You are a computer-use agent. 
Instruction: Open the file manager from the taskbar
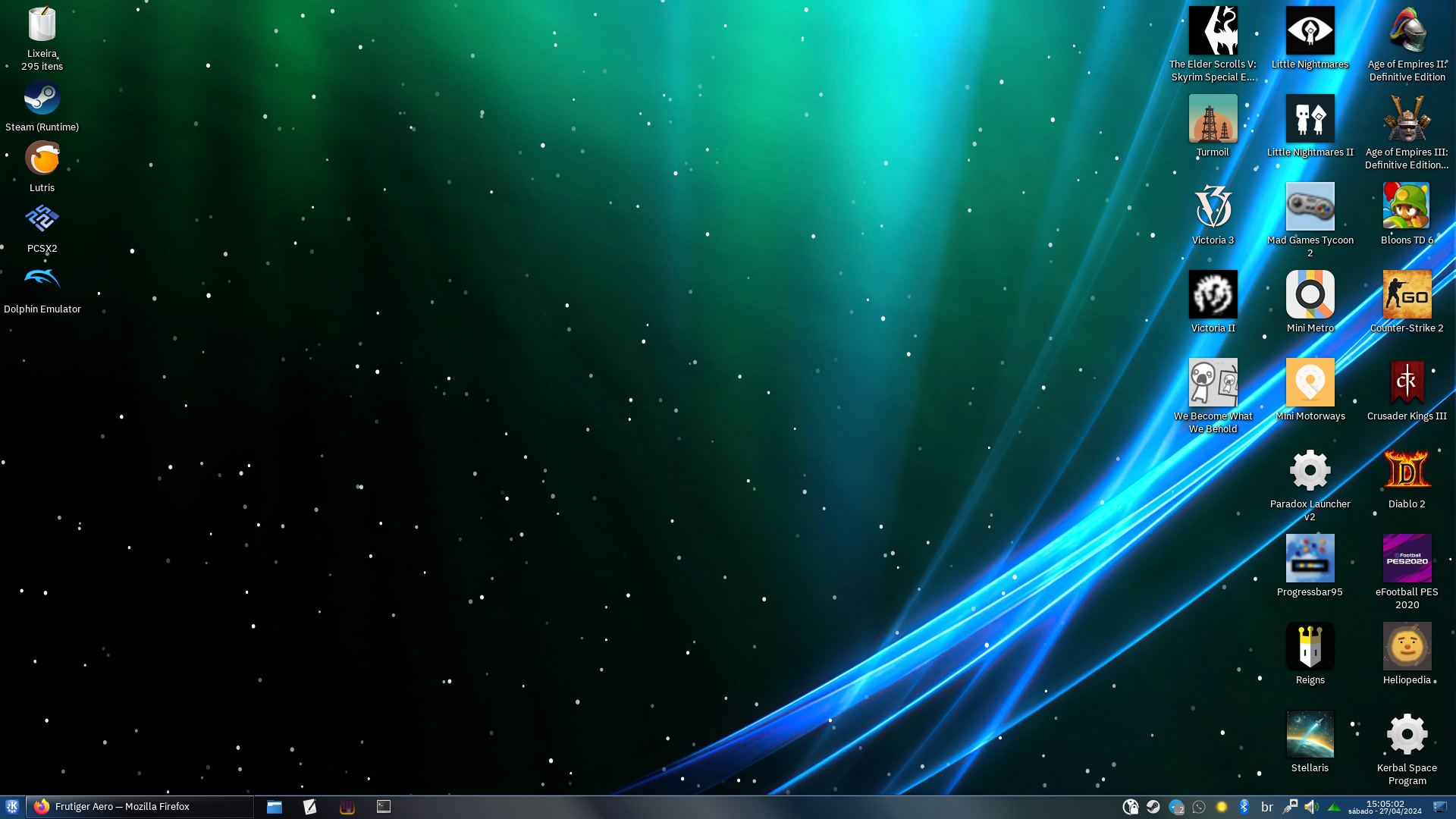point(275,807)
